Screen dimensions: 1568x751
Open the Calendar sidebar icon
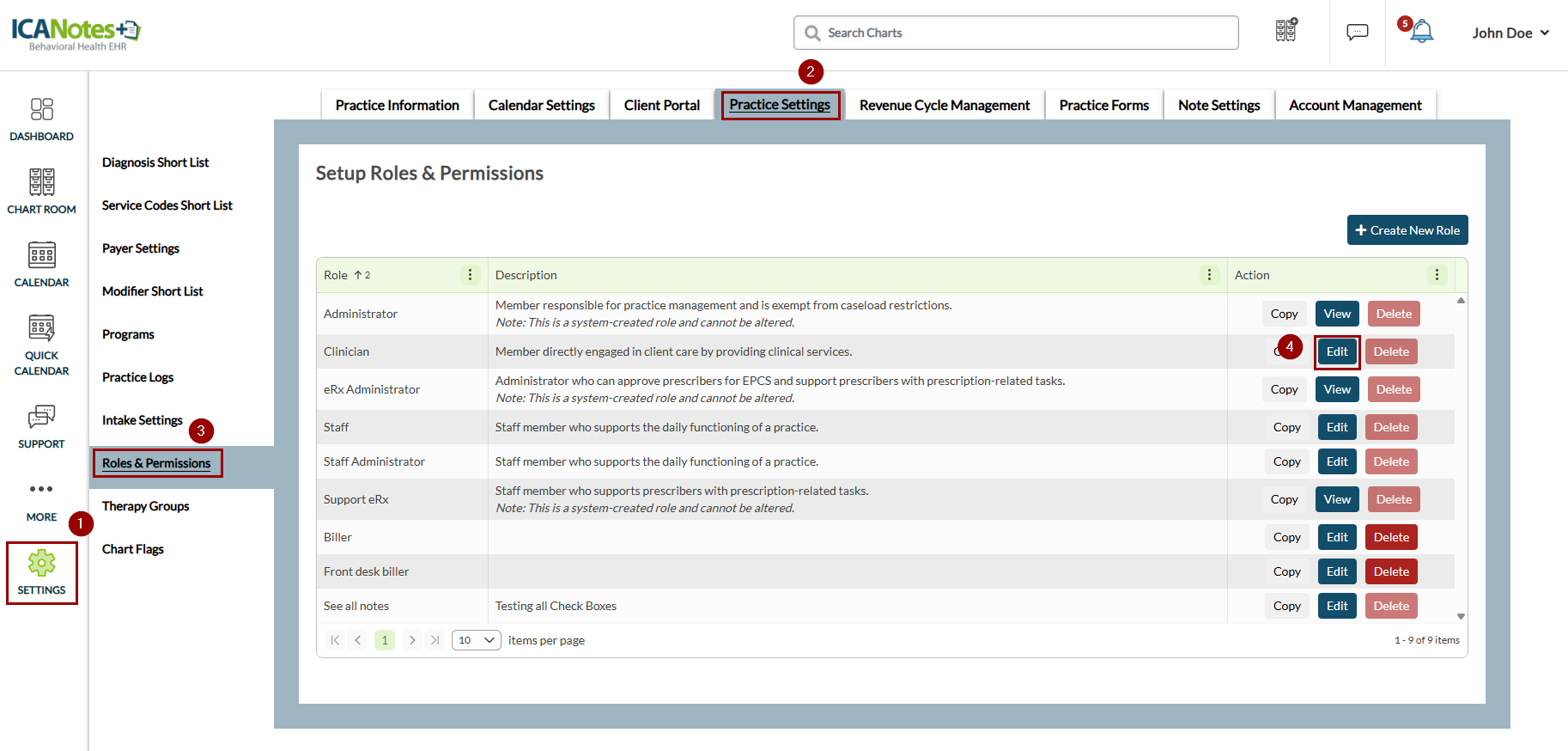click(42, 255)
